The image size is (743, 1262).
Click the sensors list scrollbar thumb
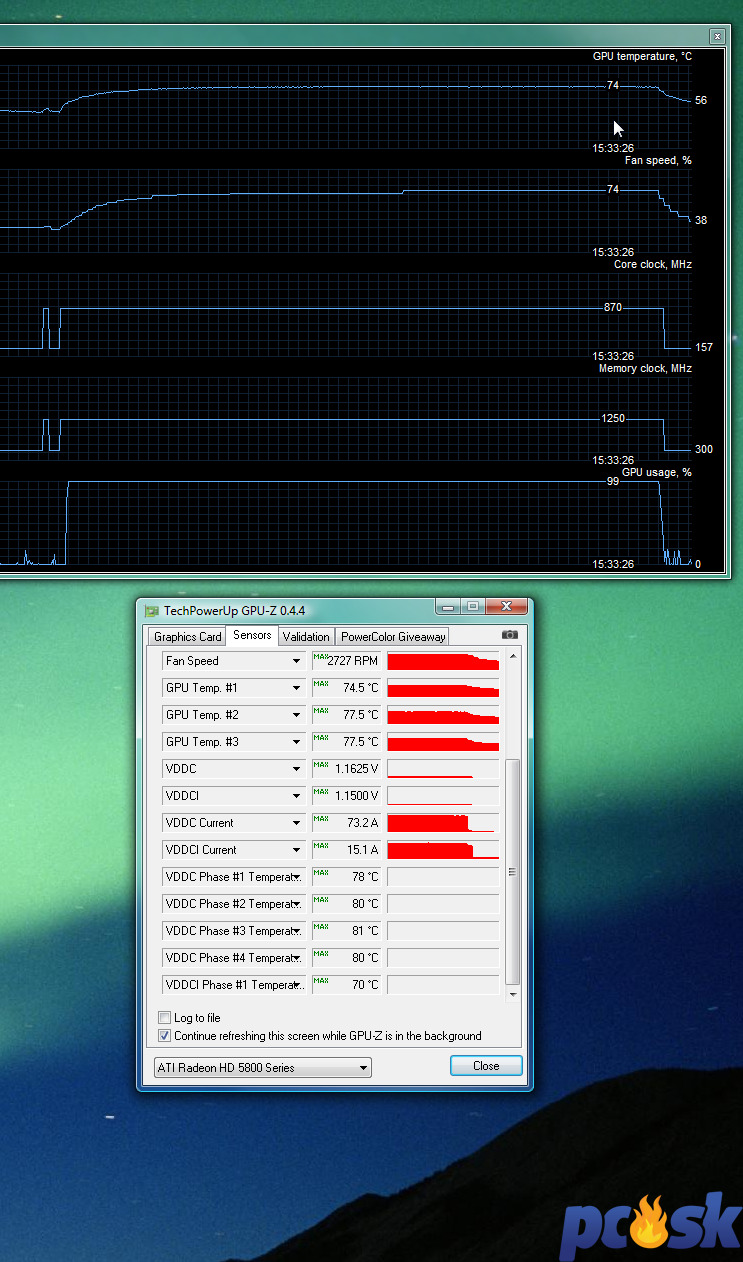click(x=513, y=872)
